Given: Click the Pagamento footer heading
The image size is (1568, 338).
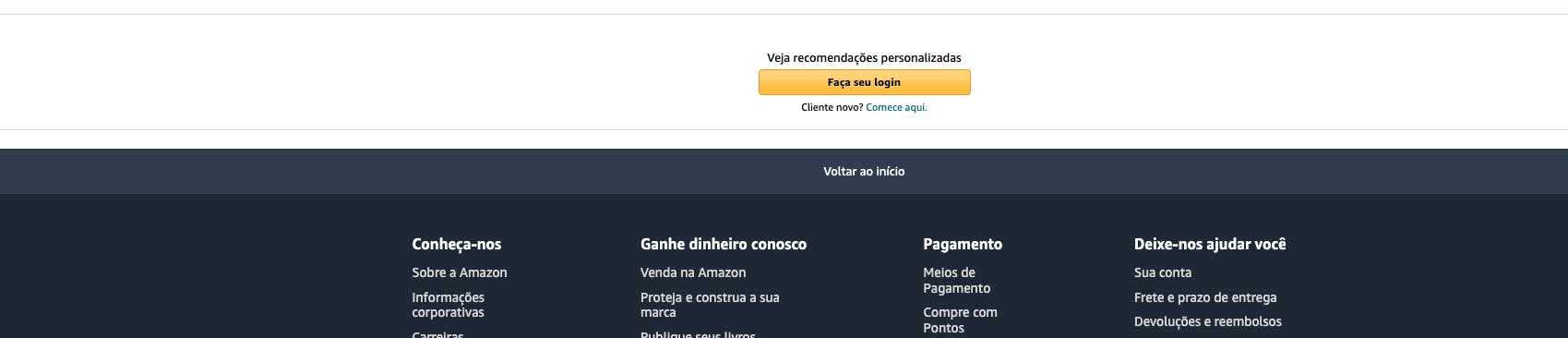Looking at the screenshot, I should (x=963, y=244).
